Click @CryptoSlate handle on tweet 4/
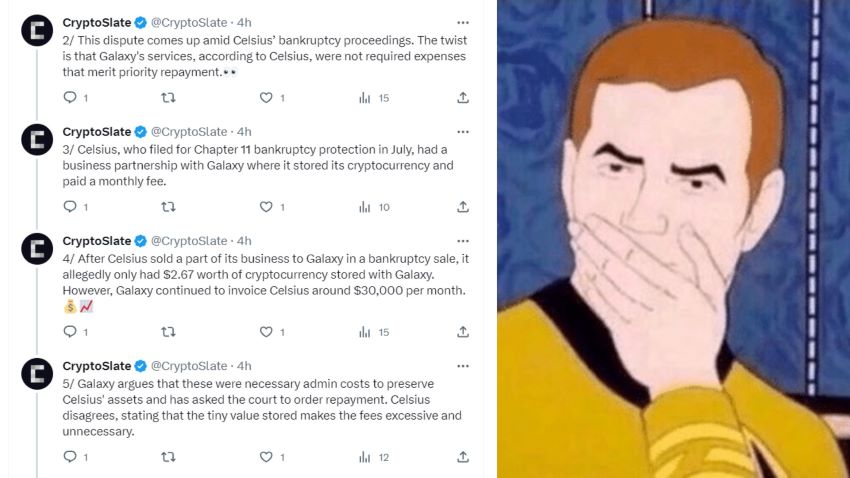 pos(189,241)
